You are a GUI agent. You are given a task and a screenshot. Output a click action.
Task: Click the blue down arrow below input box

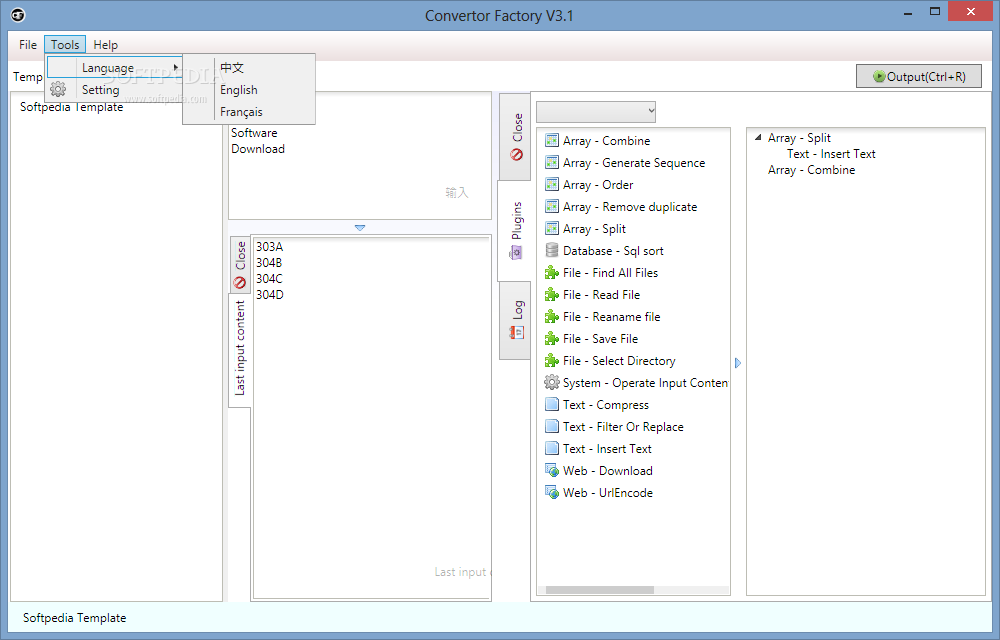click(x=360, y=228)
